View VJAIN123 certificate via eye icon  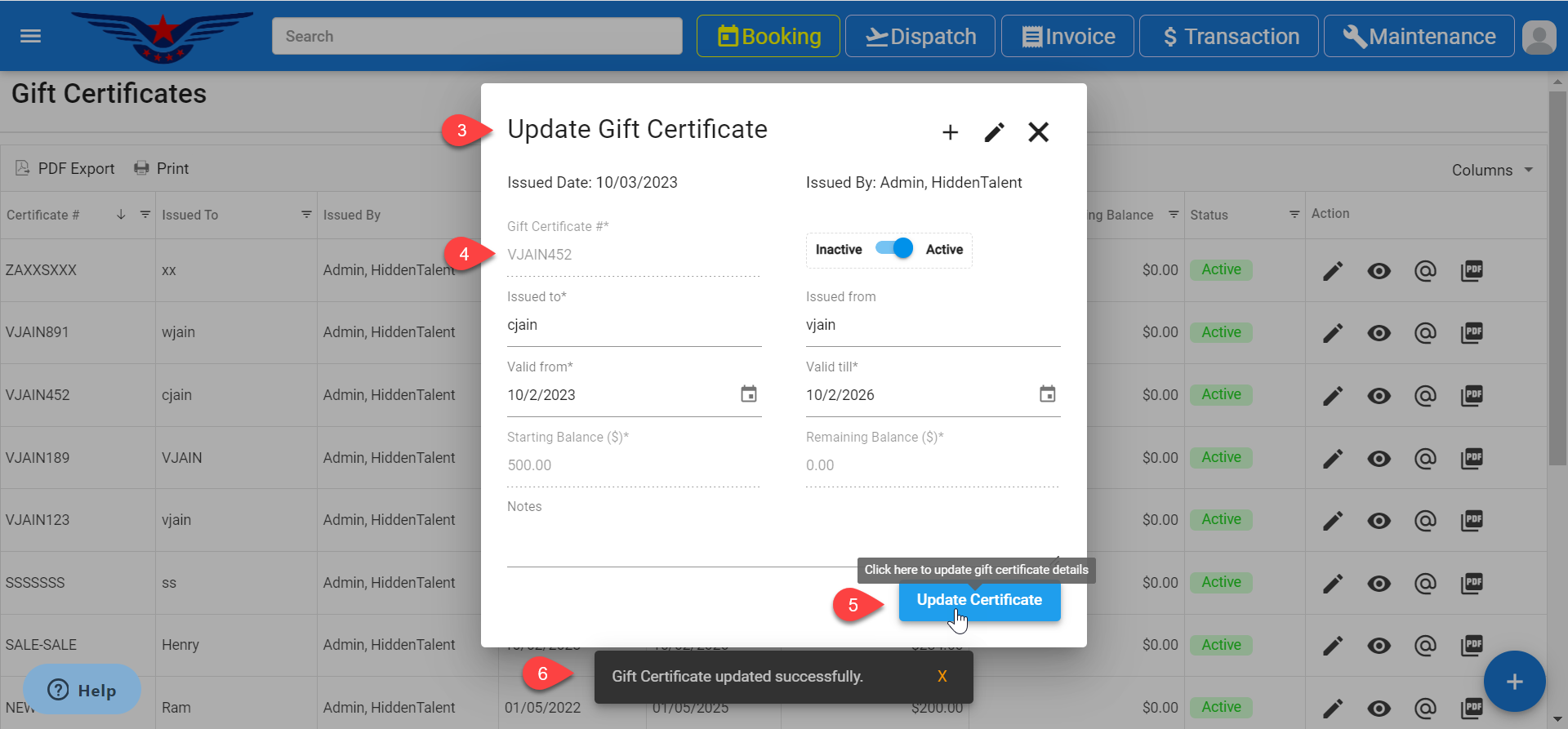coord(1379,521)
